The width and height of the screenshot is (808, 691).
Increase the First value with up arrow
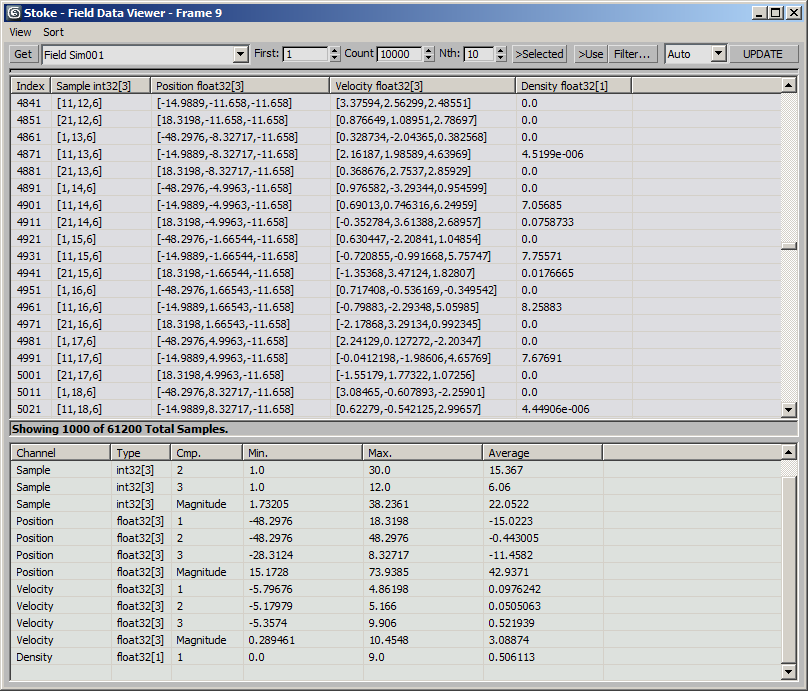click(x=334, y=50)
